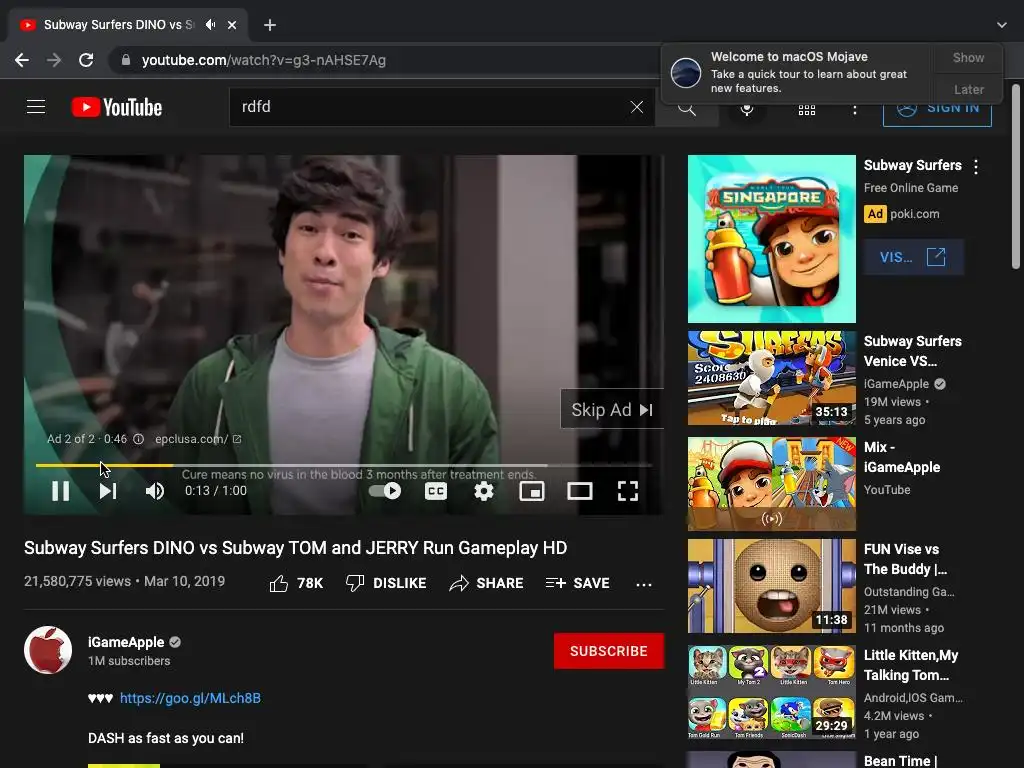View site info via lock icon
The image size is (1024, 768).
click(x=126, y=60)
